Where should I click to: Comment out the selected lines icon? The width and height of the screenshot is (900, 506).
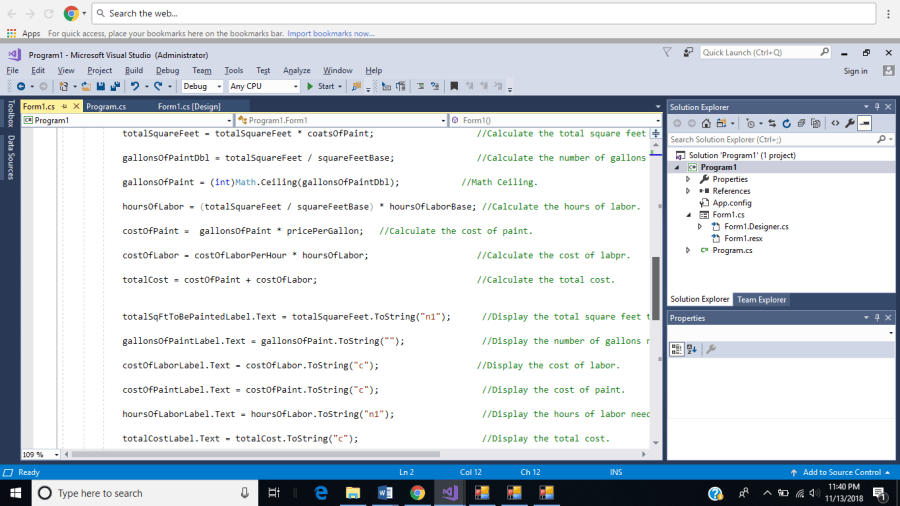pyautogui.click(x=420, y=86)
